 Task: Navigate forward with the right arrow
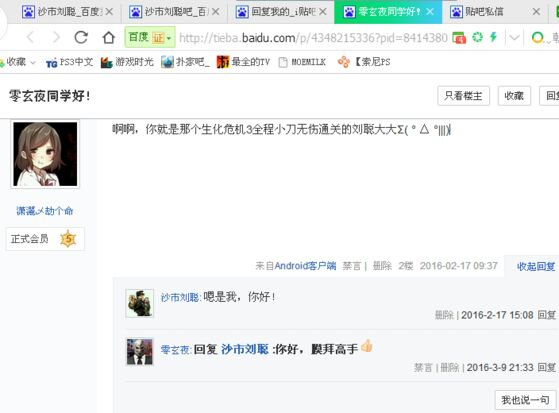tap(56, 37)
